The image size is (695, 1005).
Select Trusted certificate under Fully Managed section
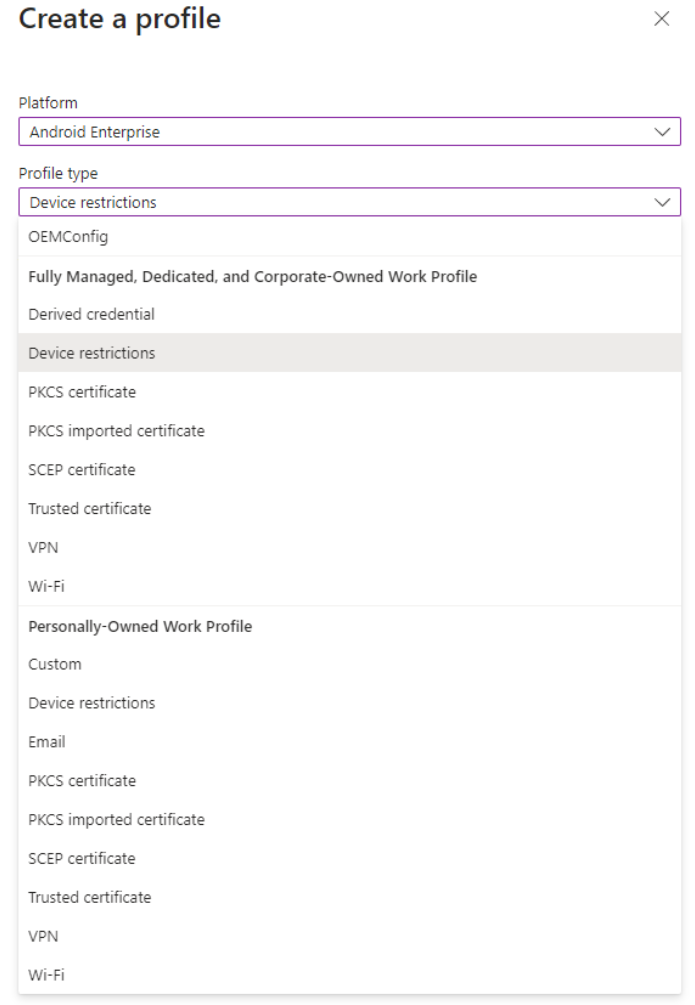pos(349,508)
